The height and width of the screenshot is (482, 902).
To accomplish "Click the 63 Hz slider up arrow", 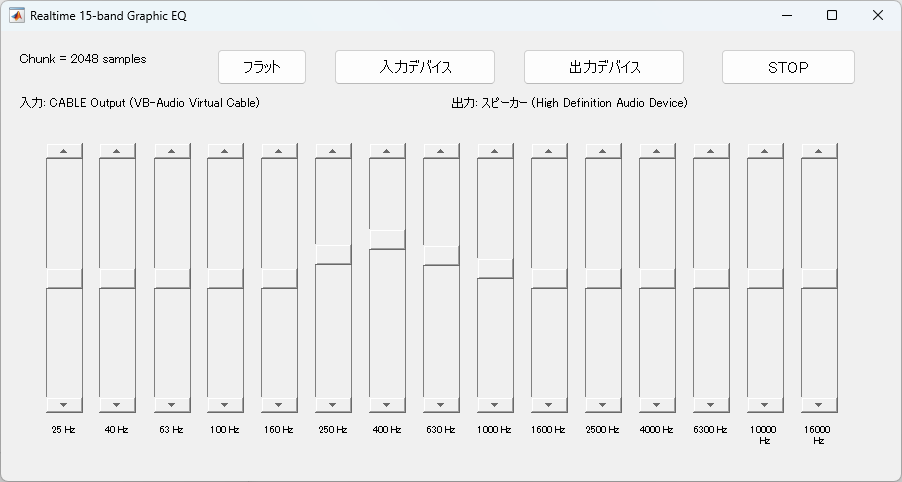I will (x=171, y=151).
